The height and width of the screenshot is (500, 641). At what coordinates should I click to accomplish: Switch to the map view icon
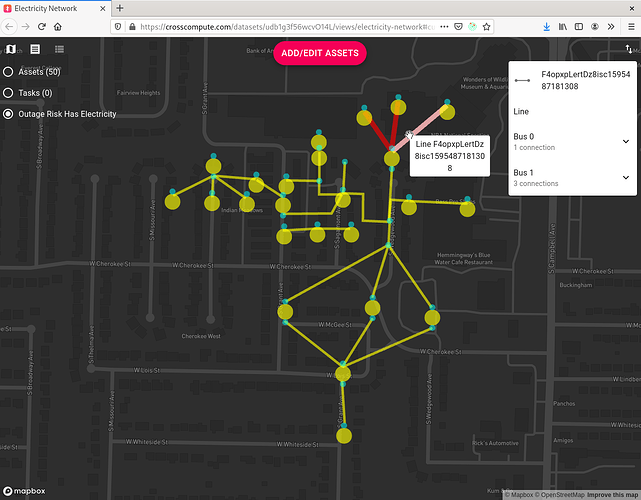pos(11,49)
